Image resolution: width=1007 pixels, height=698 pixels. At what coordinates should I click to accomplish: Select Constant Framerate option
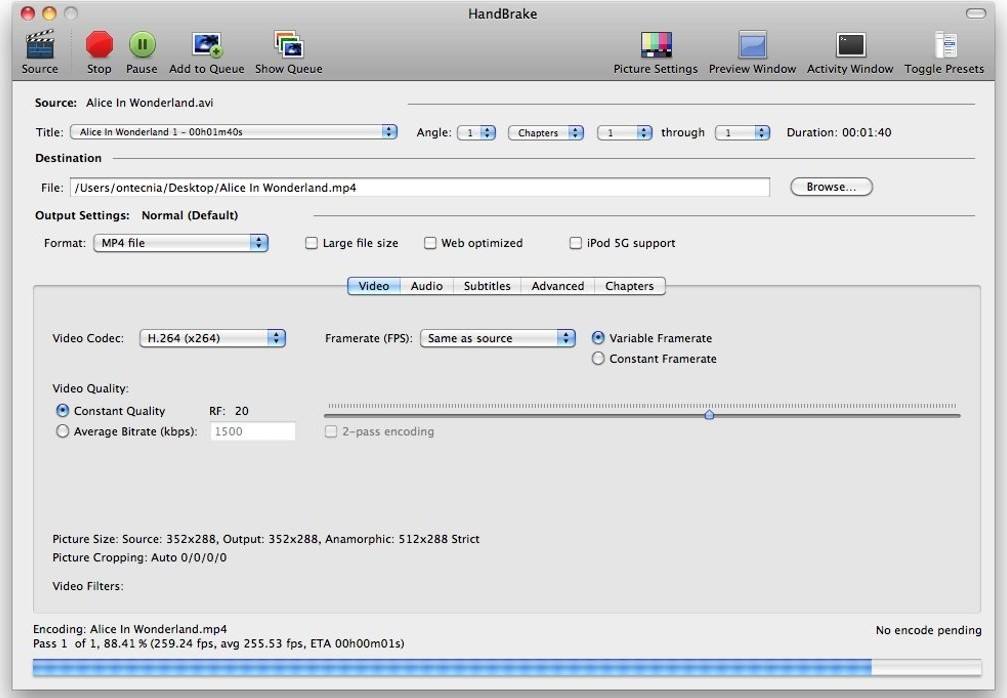pyautogui.click(x=598, y=358)
